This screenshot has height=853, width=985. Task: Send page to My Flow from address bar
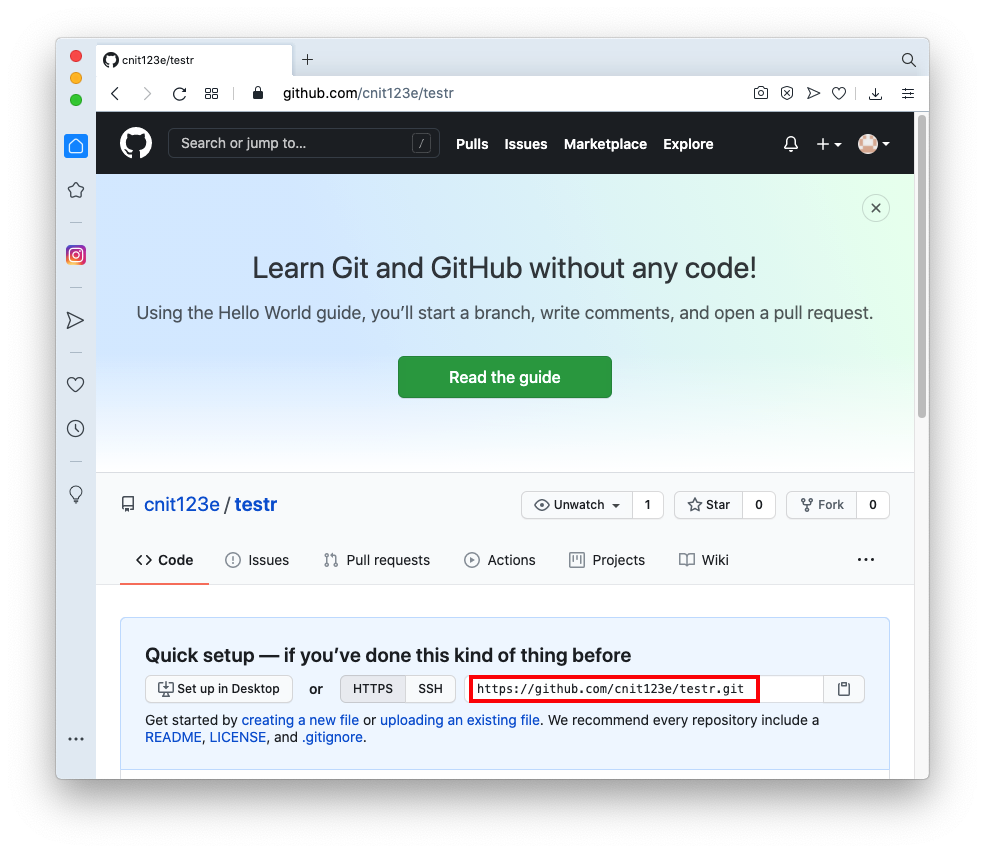click(x=814, y=93)
